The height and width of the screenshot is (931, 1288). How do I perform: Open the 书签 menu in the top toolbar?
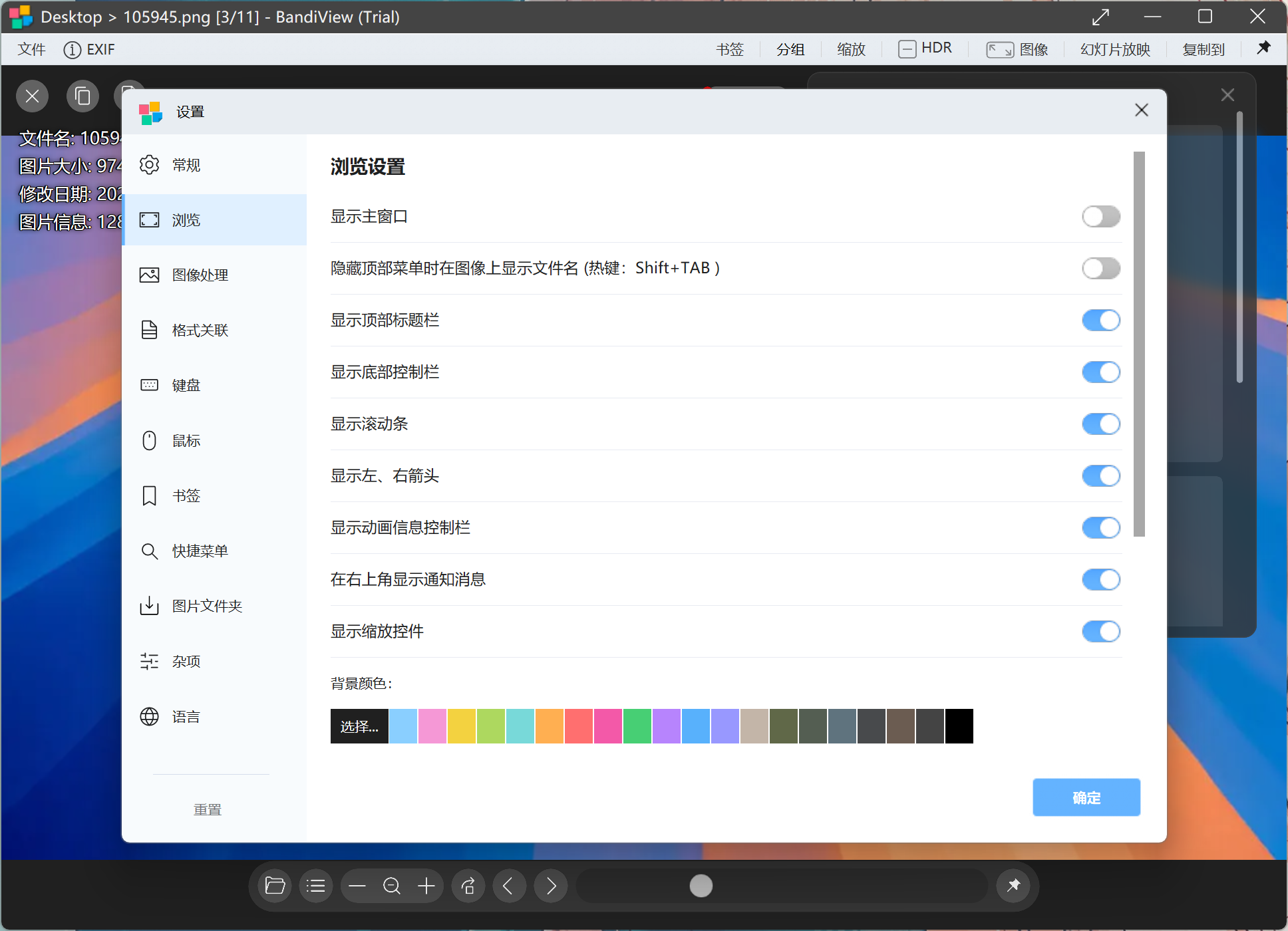[730, 49]
